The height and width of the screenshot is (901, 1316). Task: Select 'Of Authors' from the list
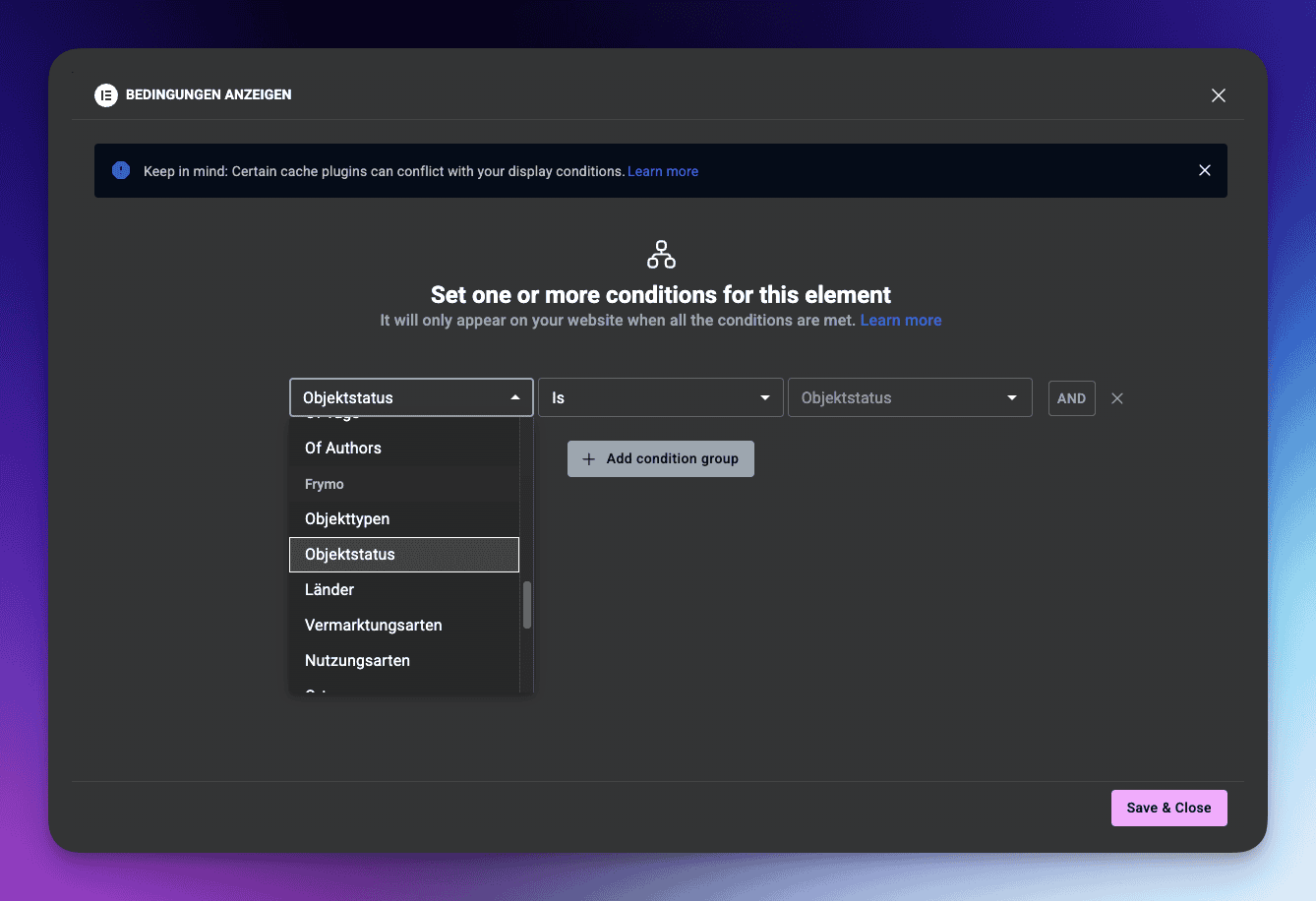(343, 449)
